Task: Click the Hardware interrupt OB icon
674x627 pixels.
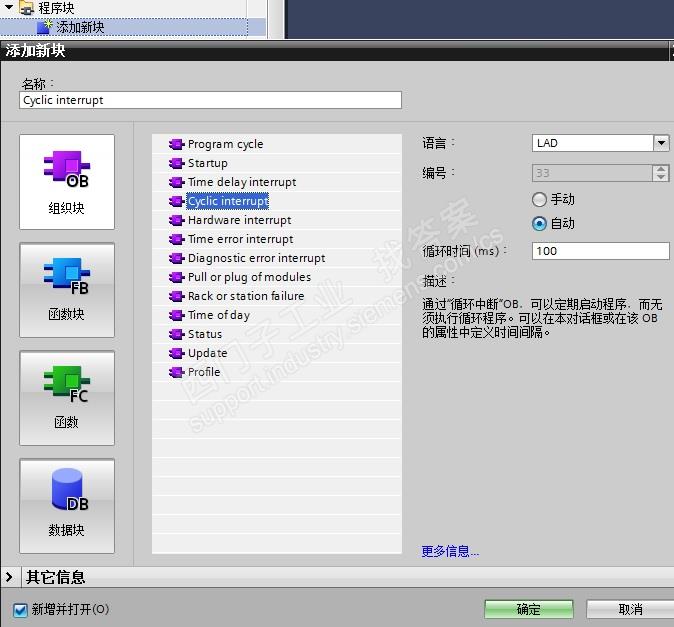Action: pyautogui.click(x=176, y=220)
